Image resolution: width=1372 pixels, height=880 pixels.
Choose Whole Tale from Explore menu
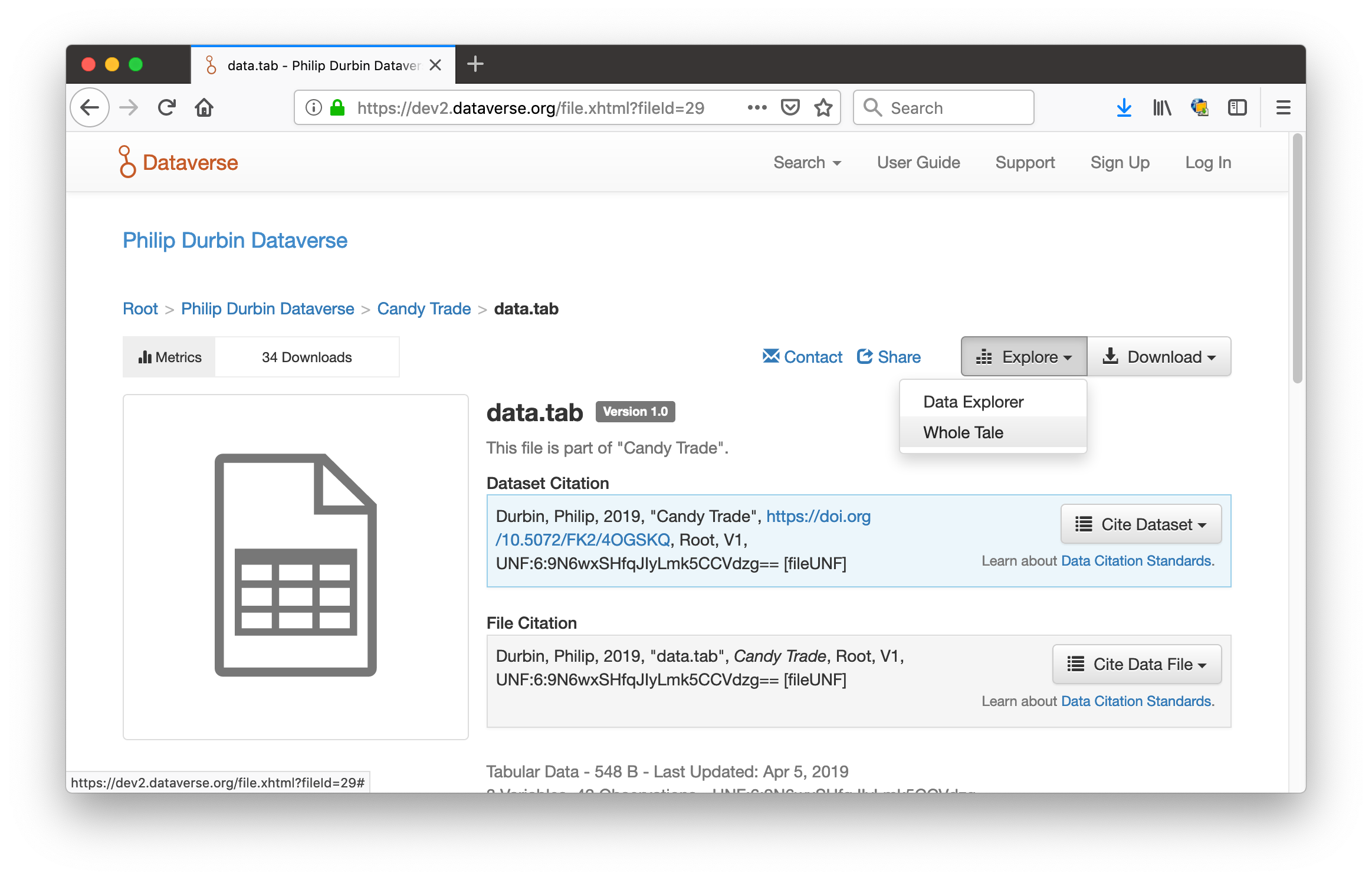click(x=993, y=432)
